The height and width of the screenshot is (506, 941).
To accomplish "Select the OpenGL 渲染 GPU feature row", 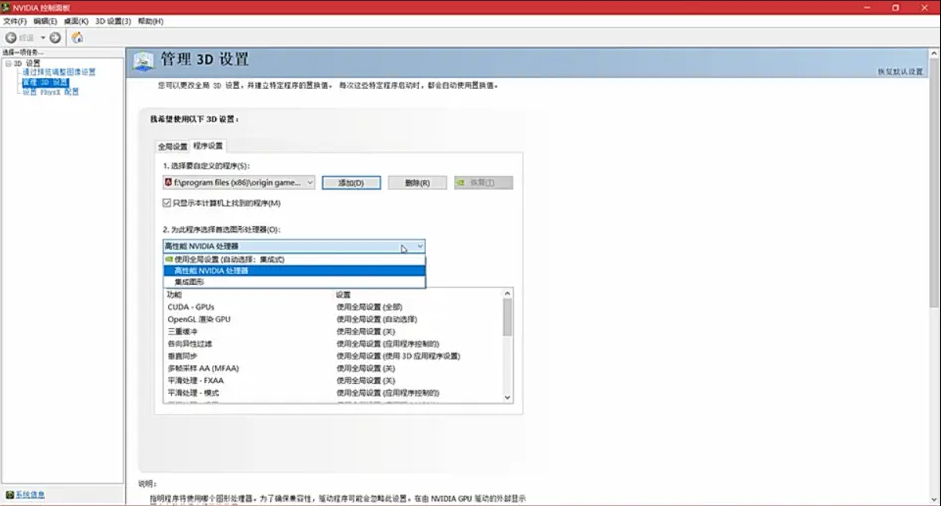I will (x=333, y=319).
